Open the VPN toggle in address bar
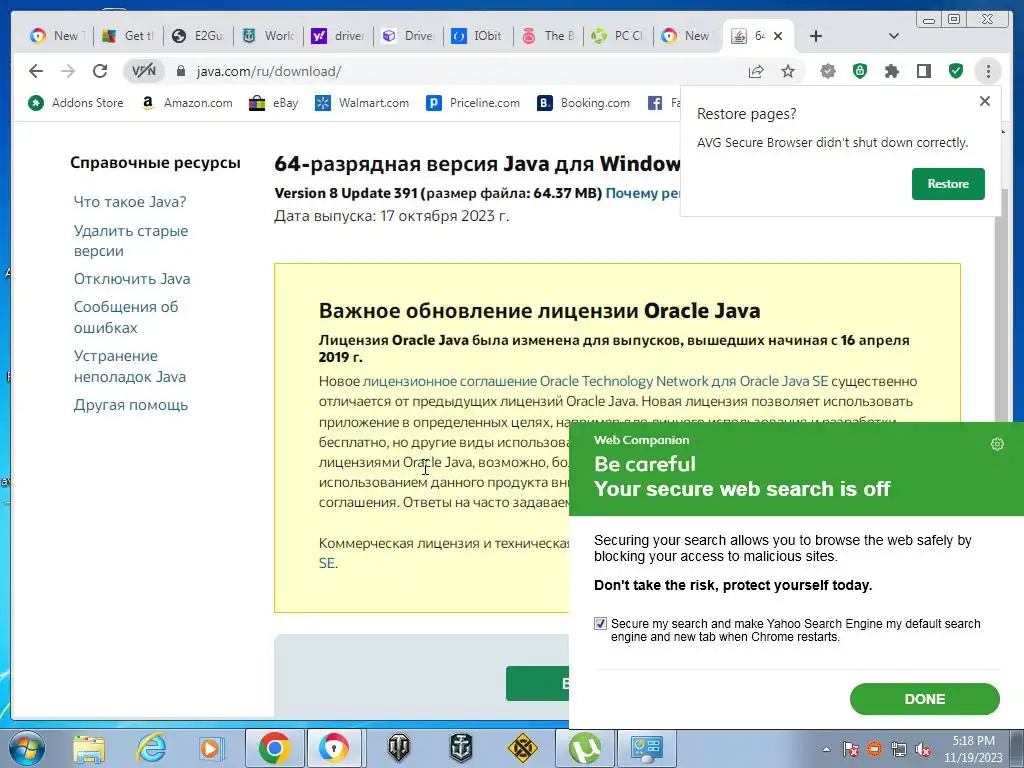Screen dimensions: 1024x768 click(x=144, y=71)
